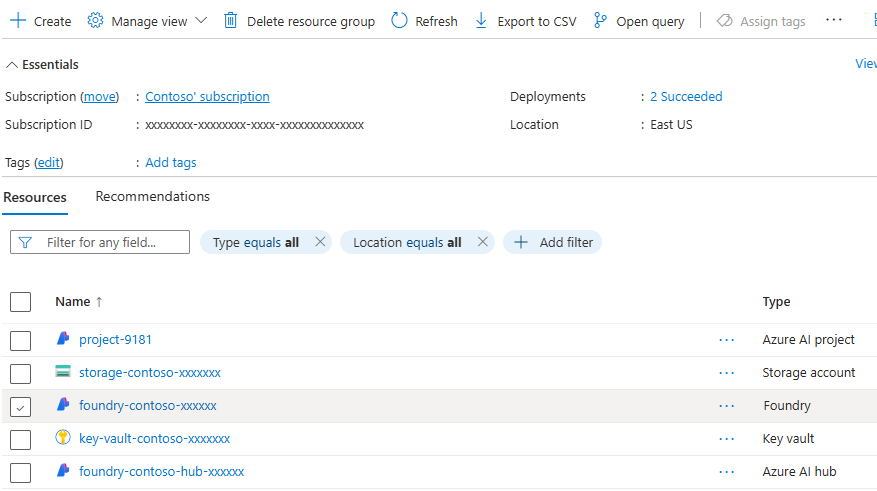
Task: Click the Filter for any field input box
Action: point(100,242)
